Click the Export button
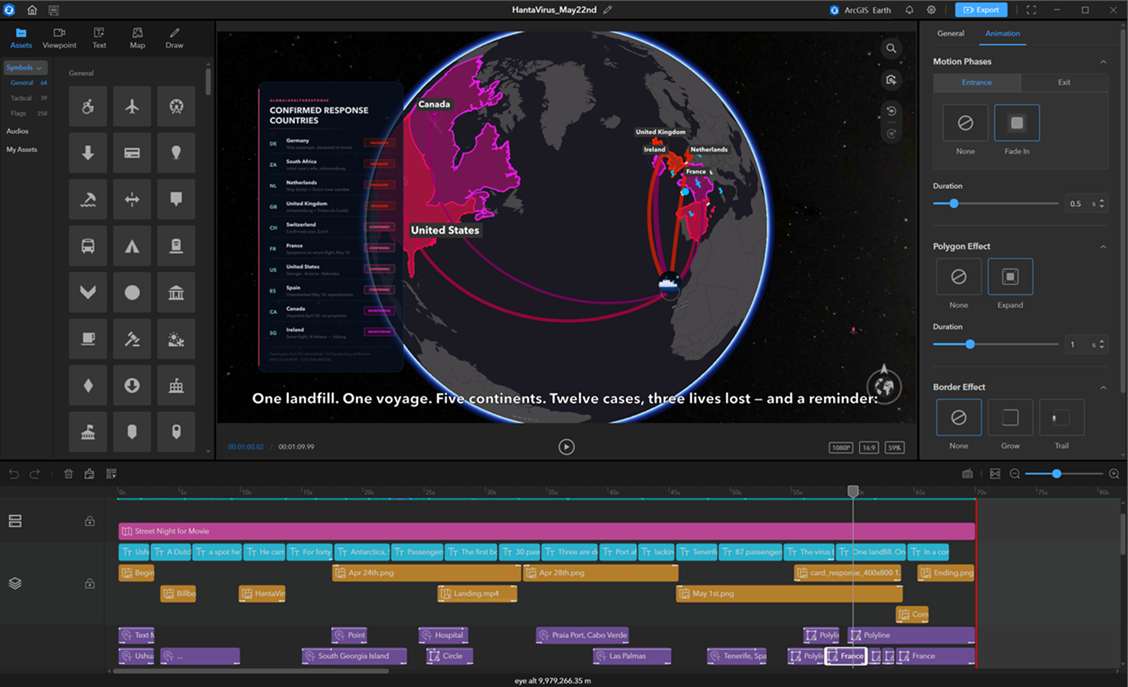The image size is (1128, 687). (x=981, y=10)
